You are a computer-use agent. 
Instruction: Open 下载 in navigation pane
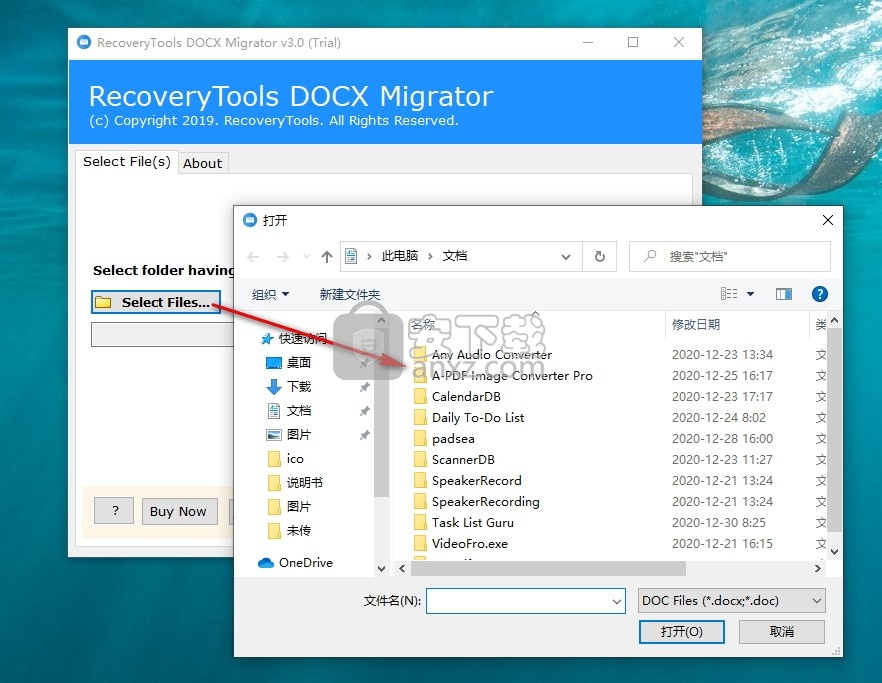point(299,387)
